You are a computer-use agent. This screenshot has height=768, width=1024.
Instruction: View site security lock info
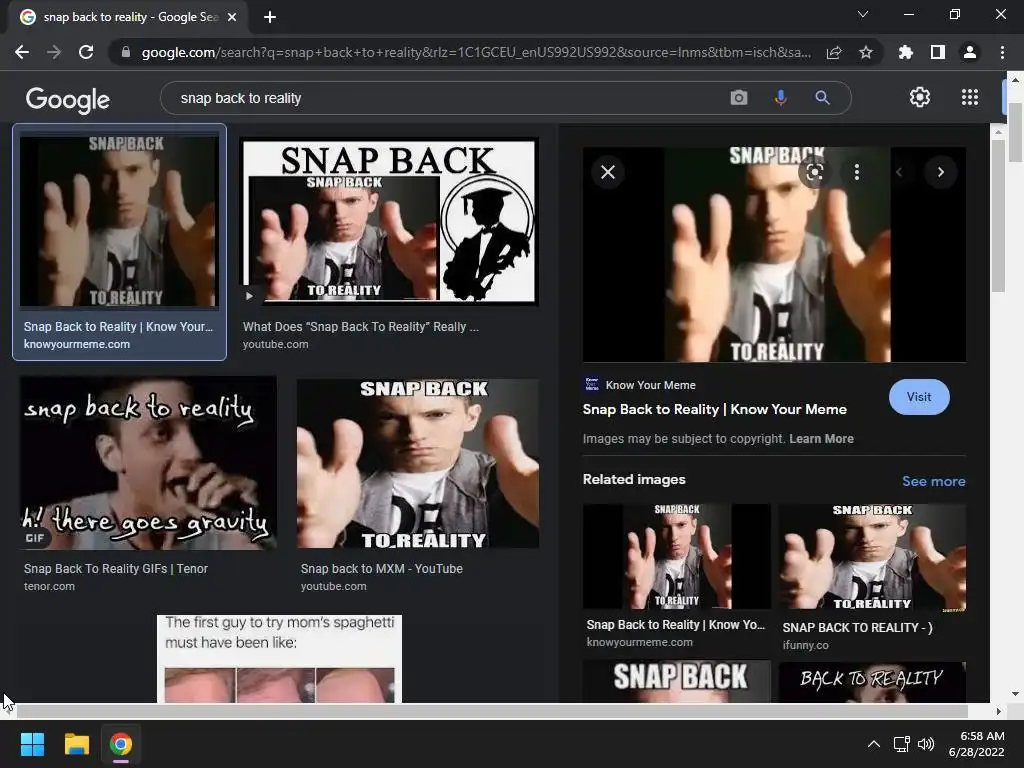(126, 52)
